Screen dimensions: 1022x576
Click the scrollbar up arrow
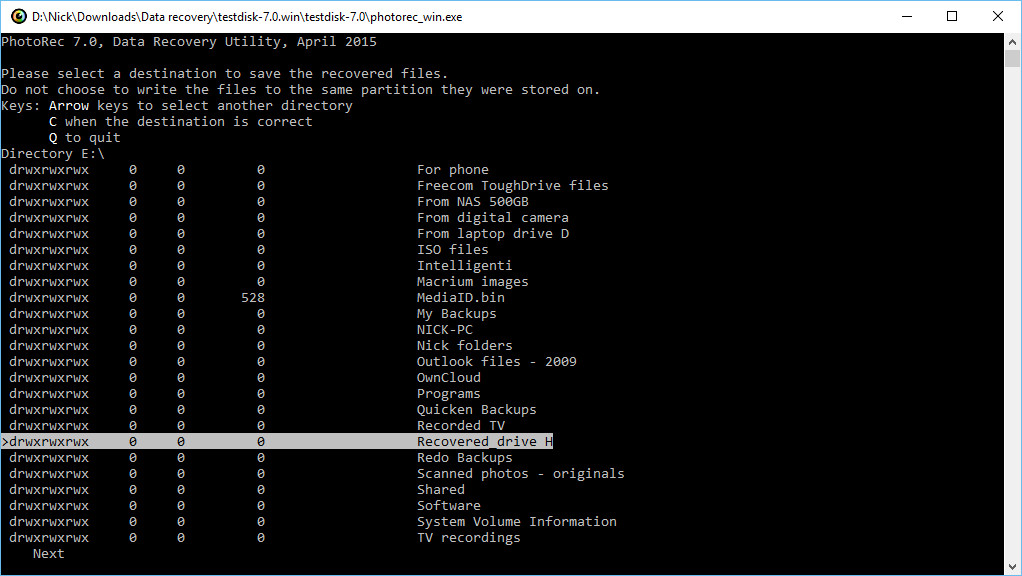(x=1012, y=42)
